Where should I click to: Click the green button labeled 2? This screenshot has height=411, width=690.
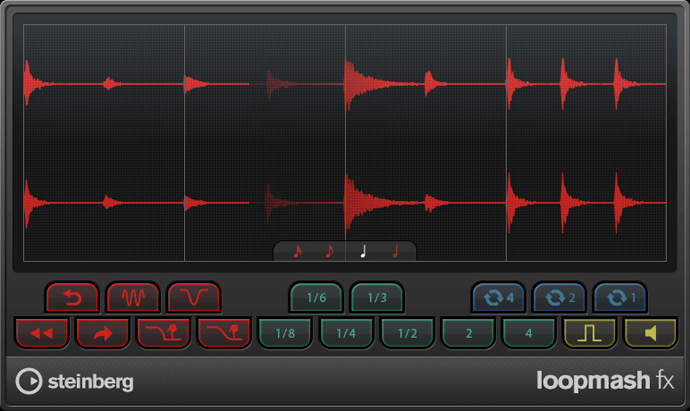point(468,333)
